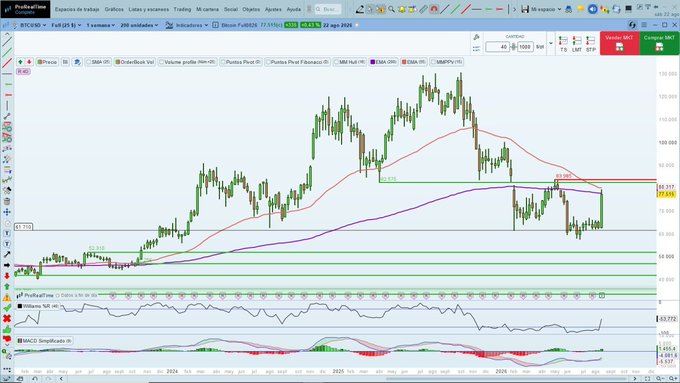This screenshot has height=383, width=680.
Task: Adjust the quantity slider between the fields
Action: pyautogui.click(x=513, y=46)
